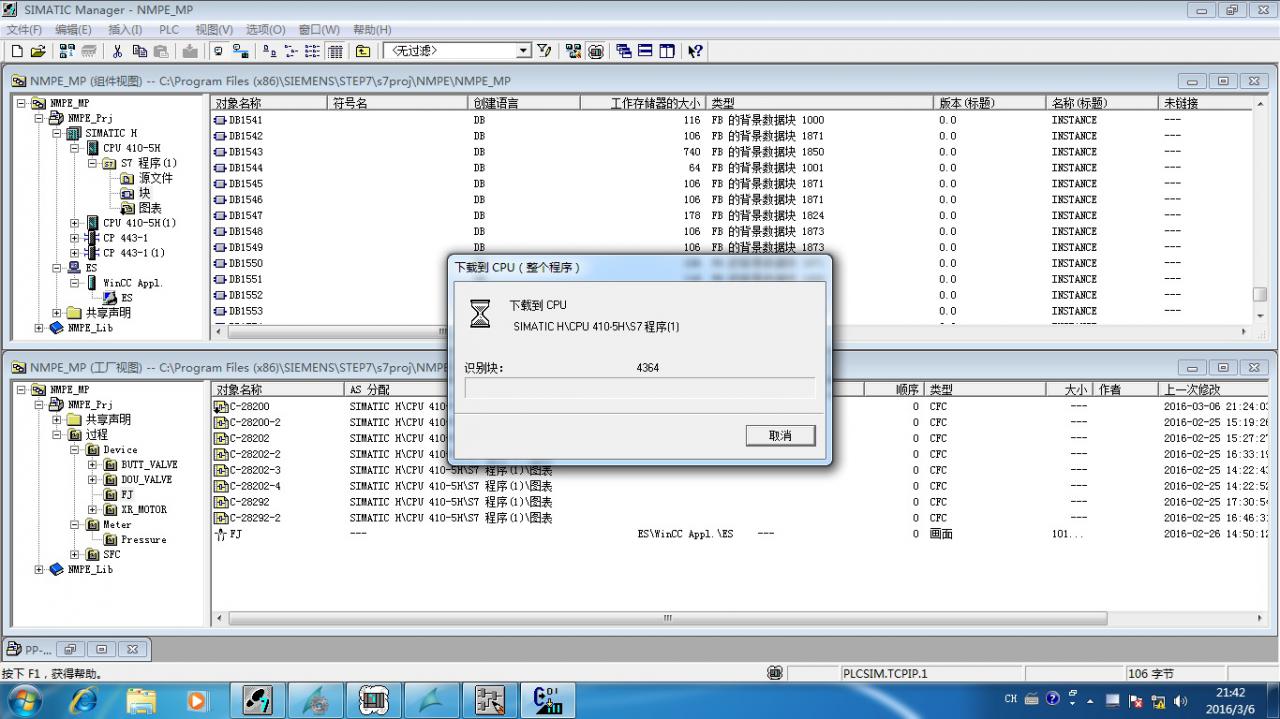
Task: Sort by 符号名 column header
Action: 398,103
